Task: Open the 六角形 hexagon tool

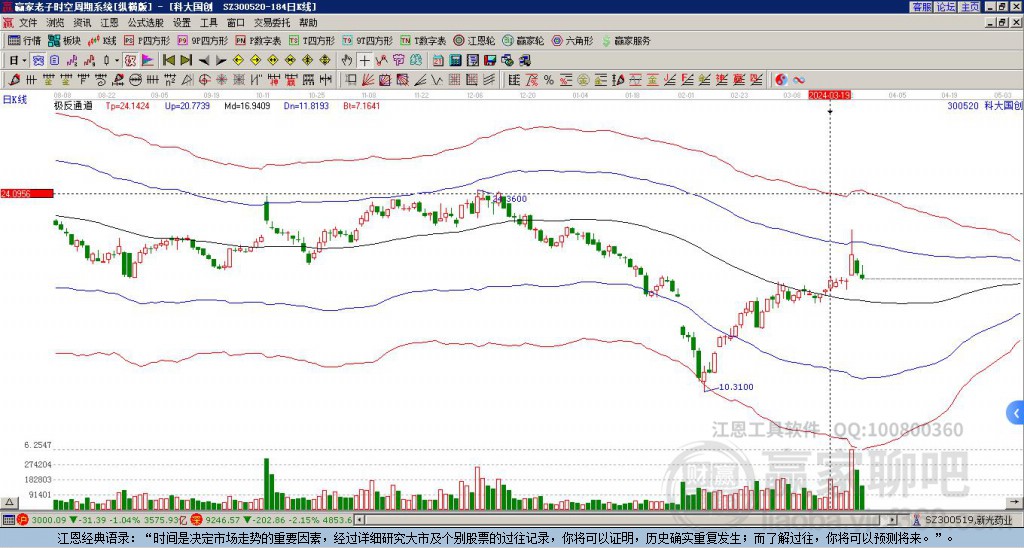Action: click(x=573, y=40)
